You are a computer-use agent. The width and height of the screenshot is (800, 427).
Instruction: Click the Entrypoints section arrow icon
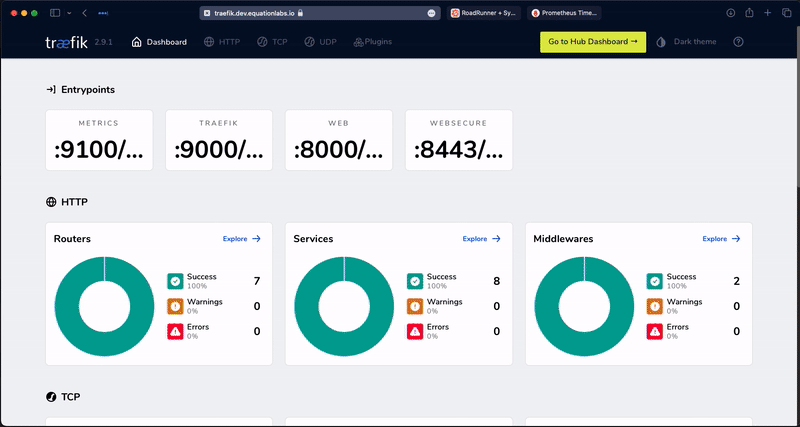(51, 90)
